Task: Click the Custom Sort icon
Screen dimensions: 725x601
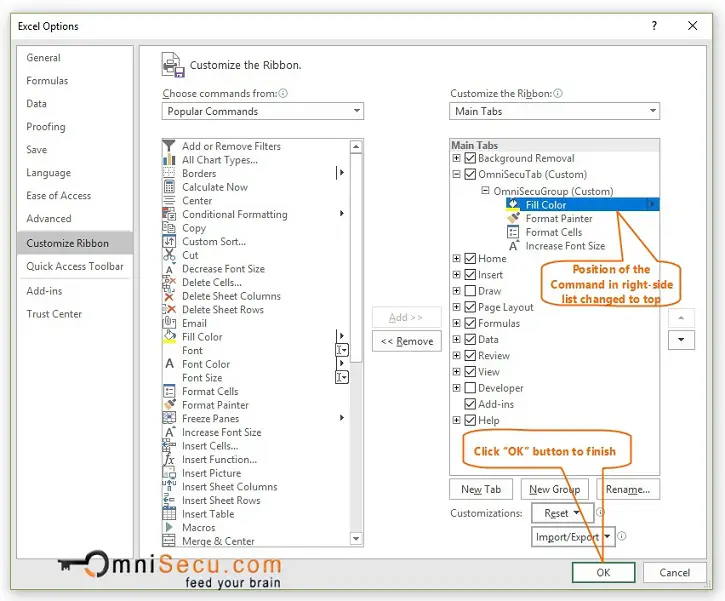Action: (x=169, y=241)
